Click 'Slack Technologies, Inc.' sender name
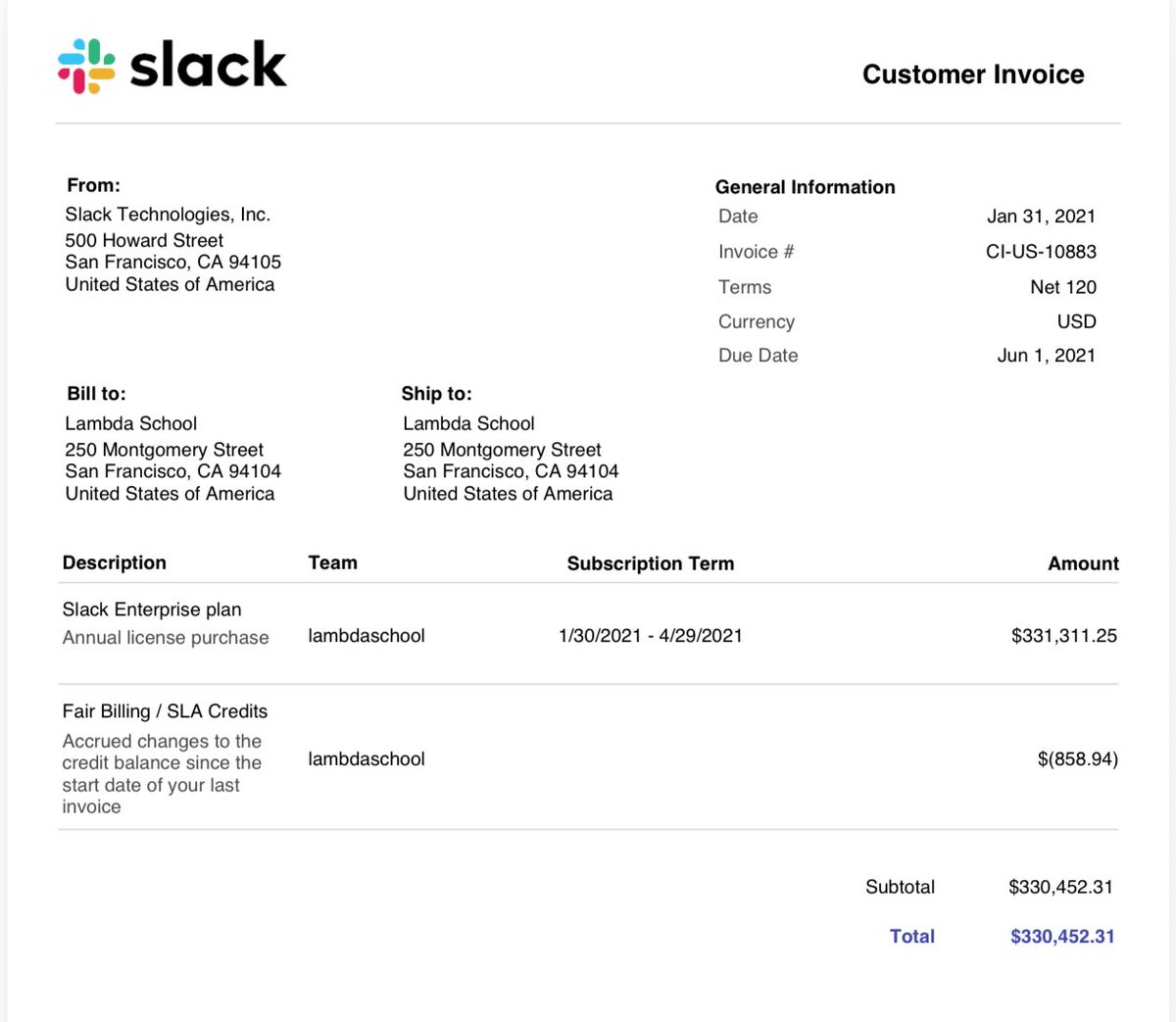Image resolution: width=1176 pixels, height=1022 pixels. [168, 215]
